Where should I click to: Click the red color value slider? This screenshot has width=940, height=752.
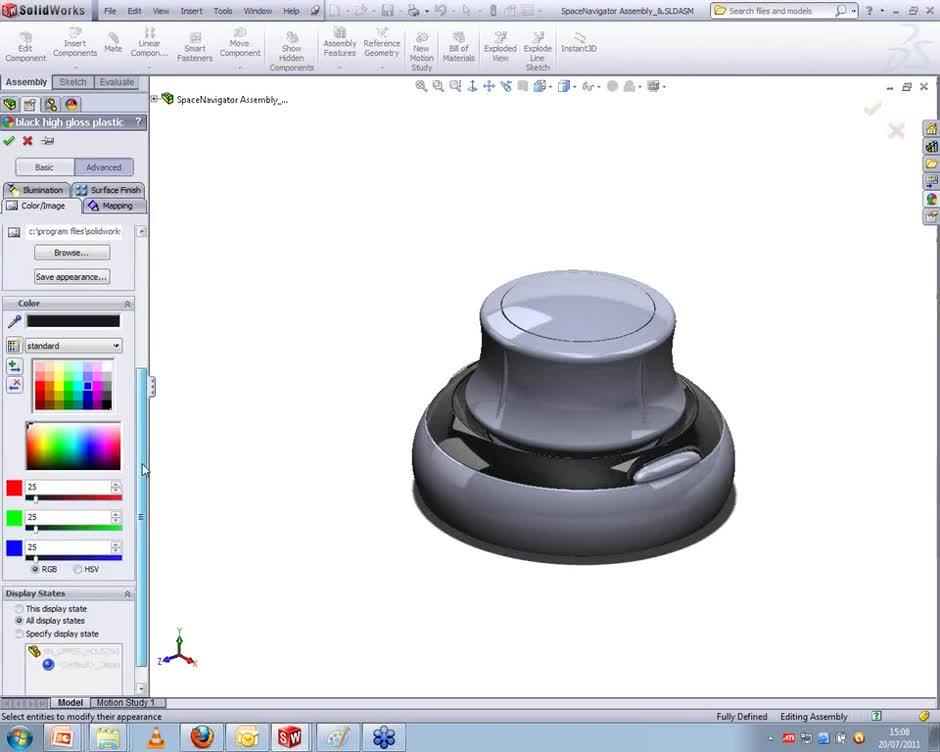(x=75, y=498)
